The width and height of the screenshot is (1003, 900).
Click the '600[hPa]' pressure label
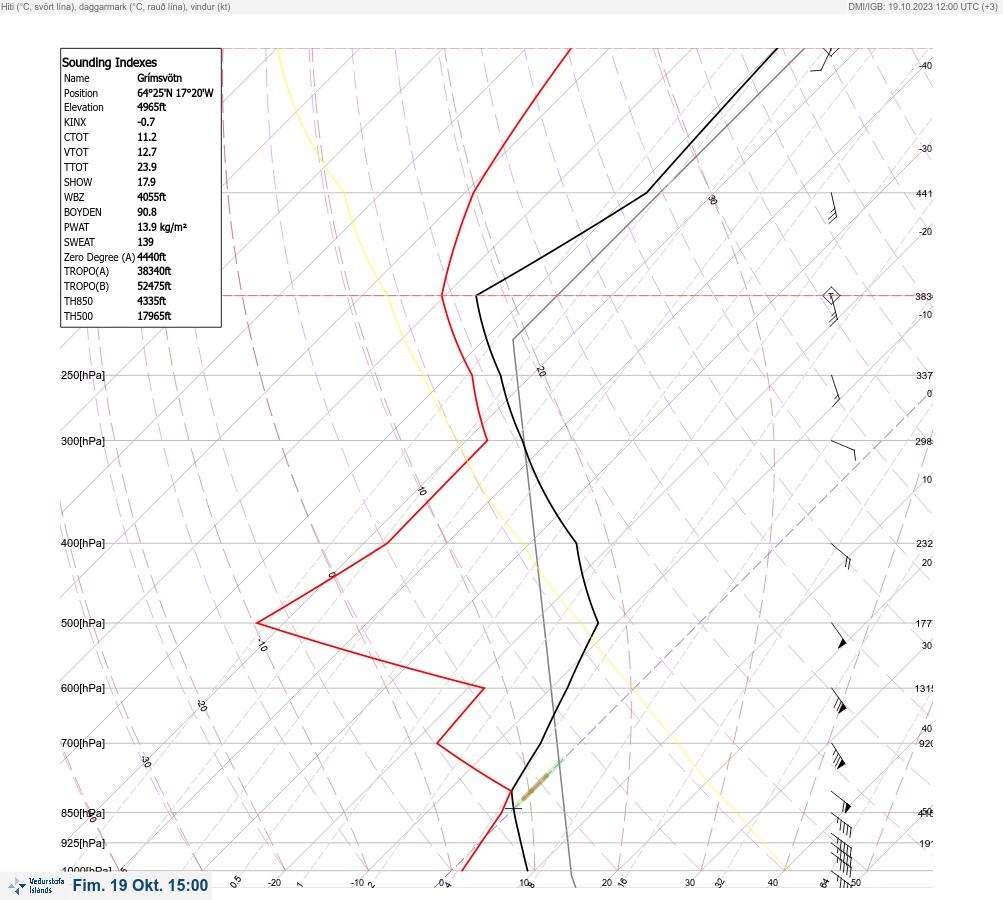[83, 688]
